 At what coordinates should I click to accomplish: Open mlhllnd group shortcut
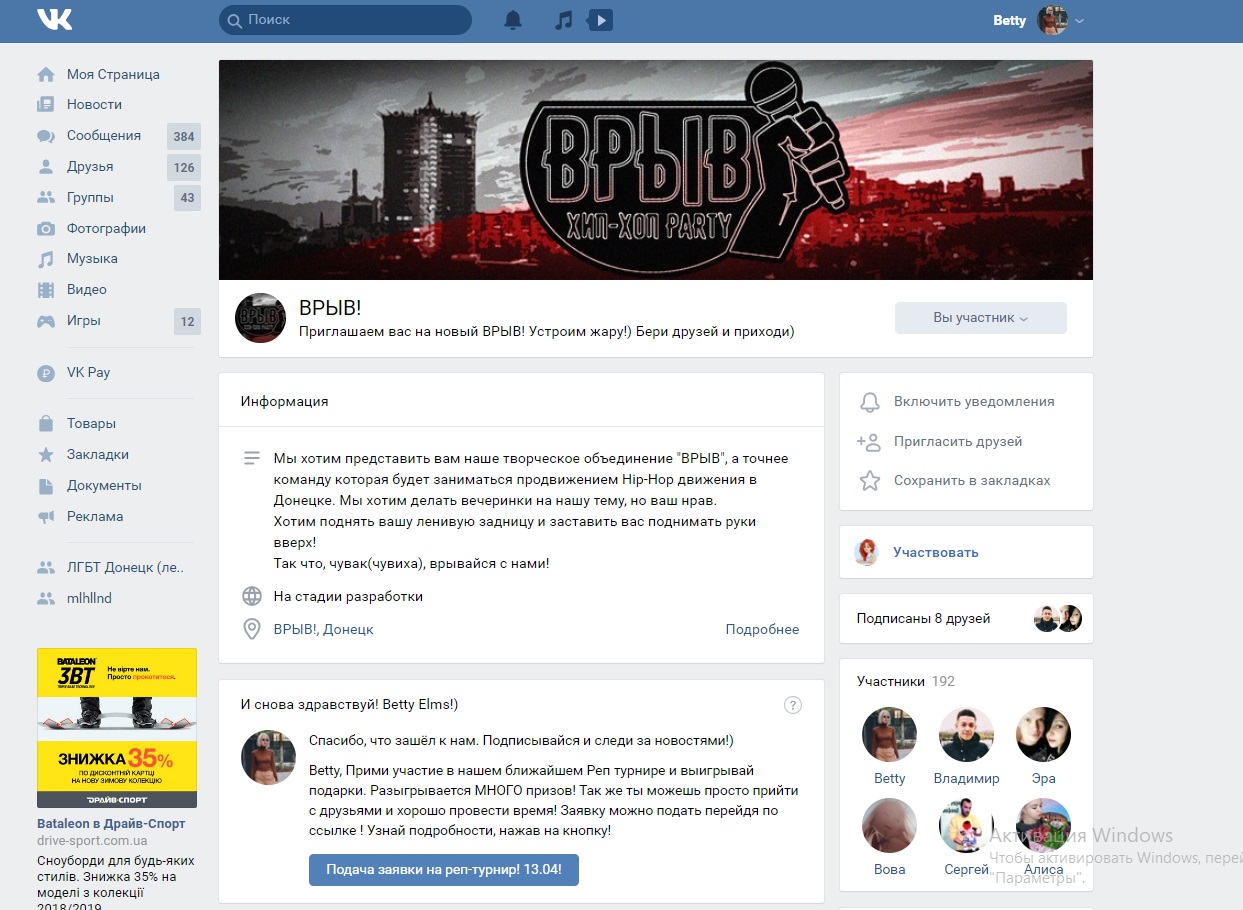click(x=89, y=599)
